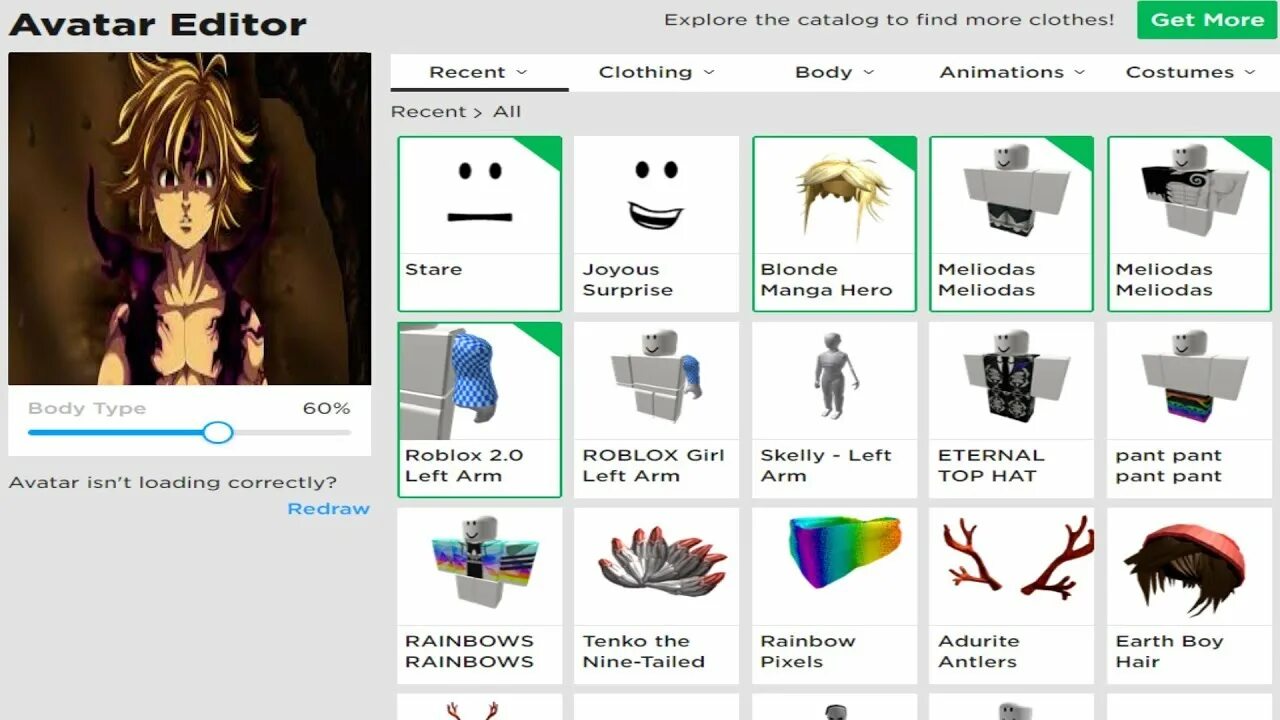Viewport: 1280px width, 720px height.
Task: Expand the Body dropdown chevron
Action: [x=868, y=72]
